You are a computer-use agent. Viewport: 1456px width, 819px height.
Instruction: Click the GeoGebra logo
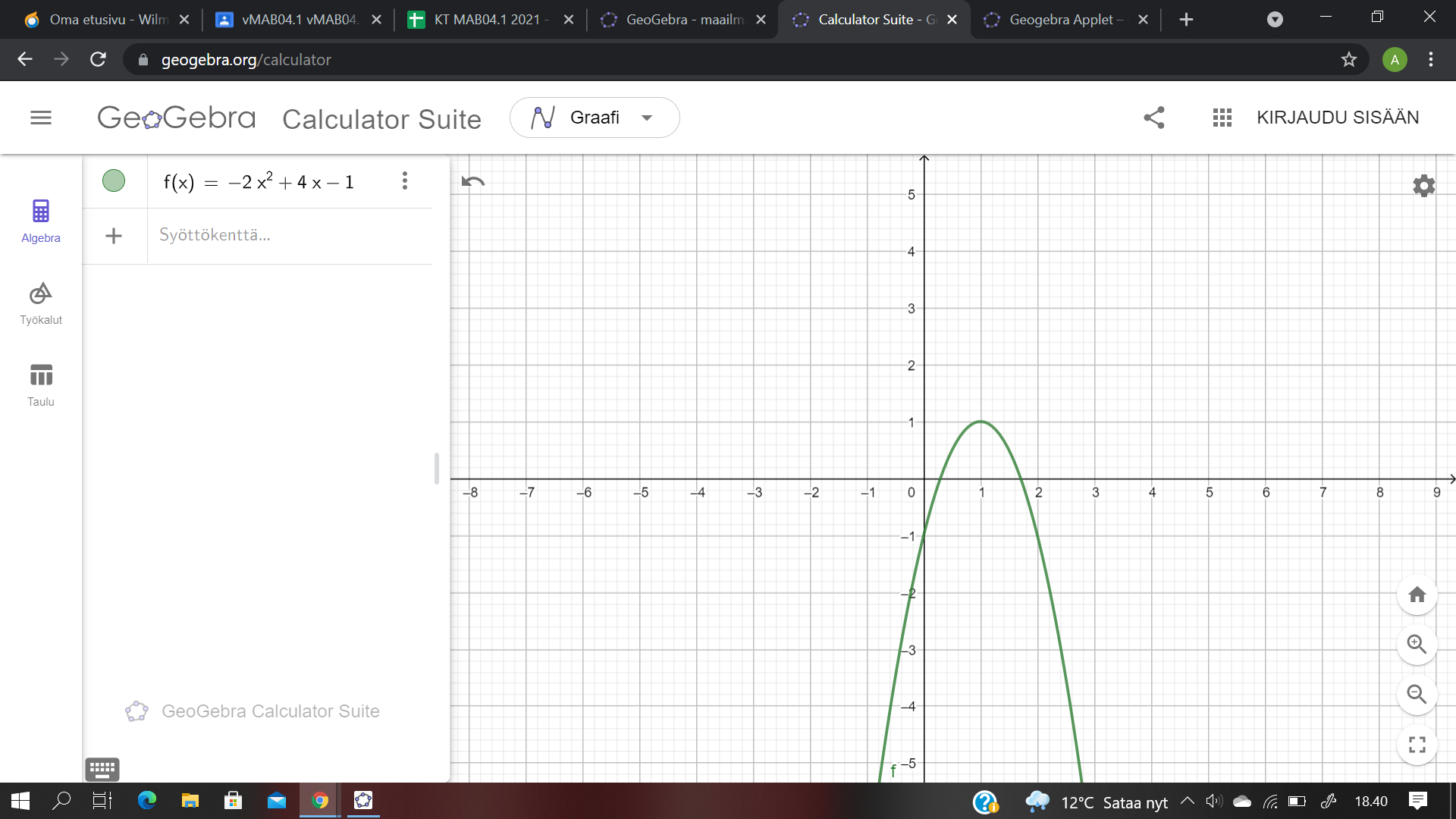[177, 118]
